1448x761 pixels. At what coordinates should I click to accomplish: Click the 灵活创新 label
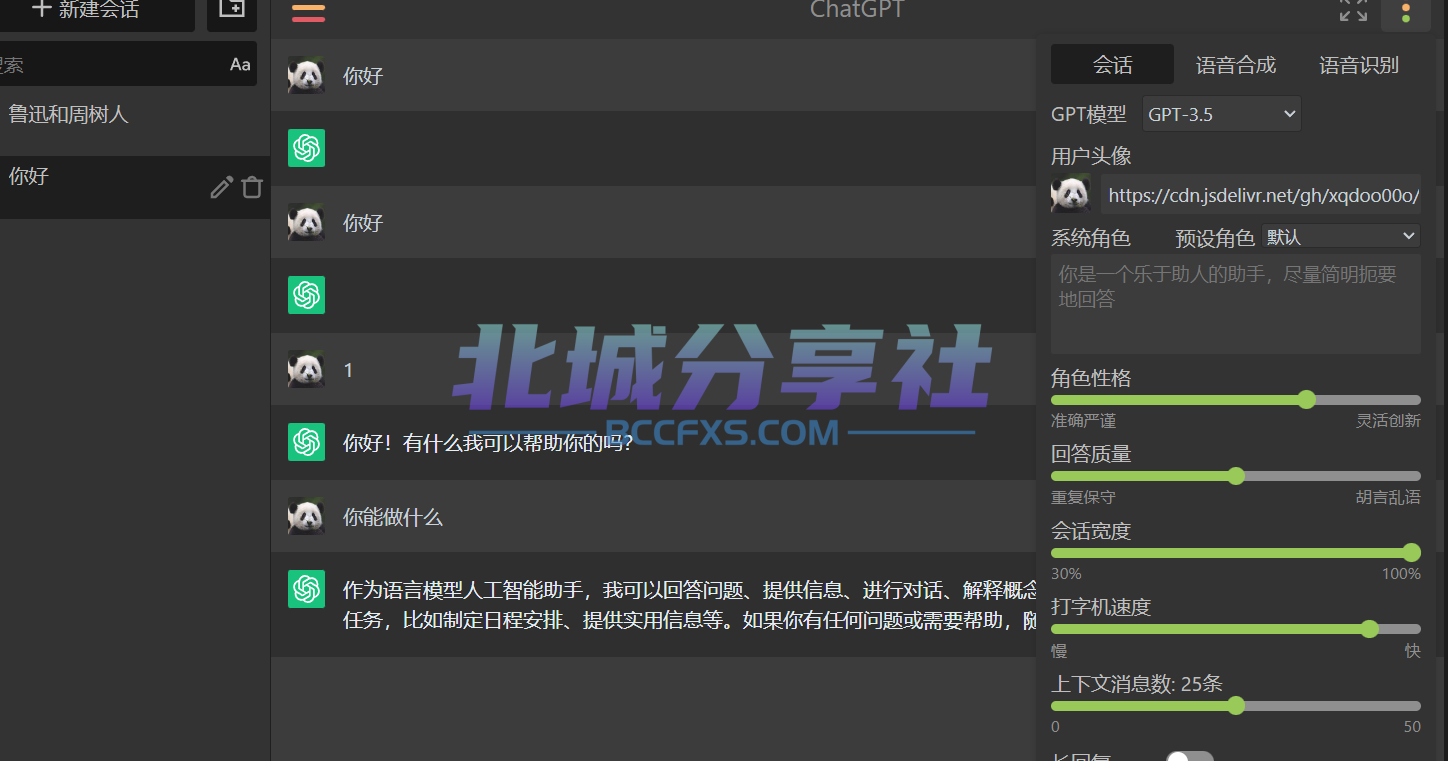[x=1388, y=421]
